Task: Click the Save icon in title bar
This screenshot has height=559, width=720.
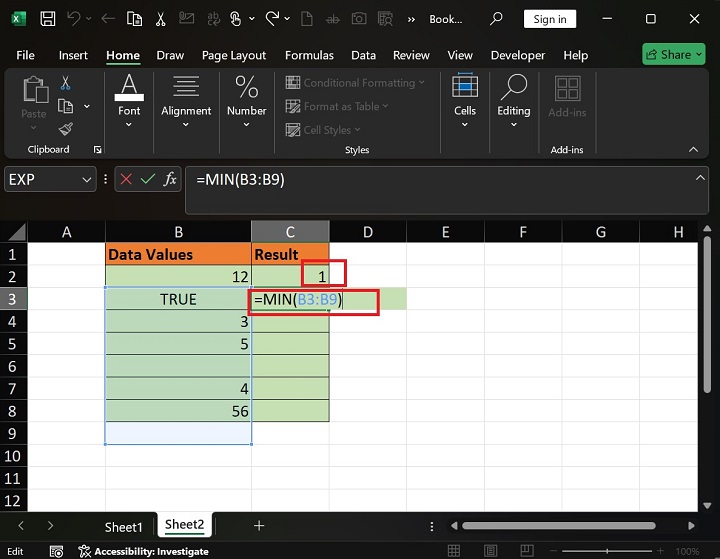Action: tap(48, 19)
